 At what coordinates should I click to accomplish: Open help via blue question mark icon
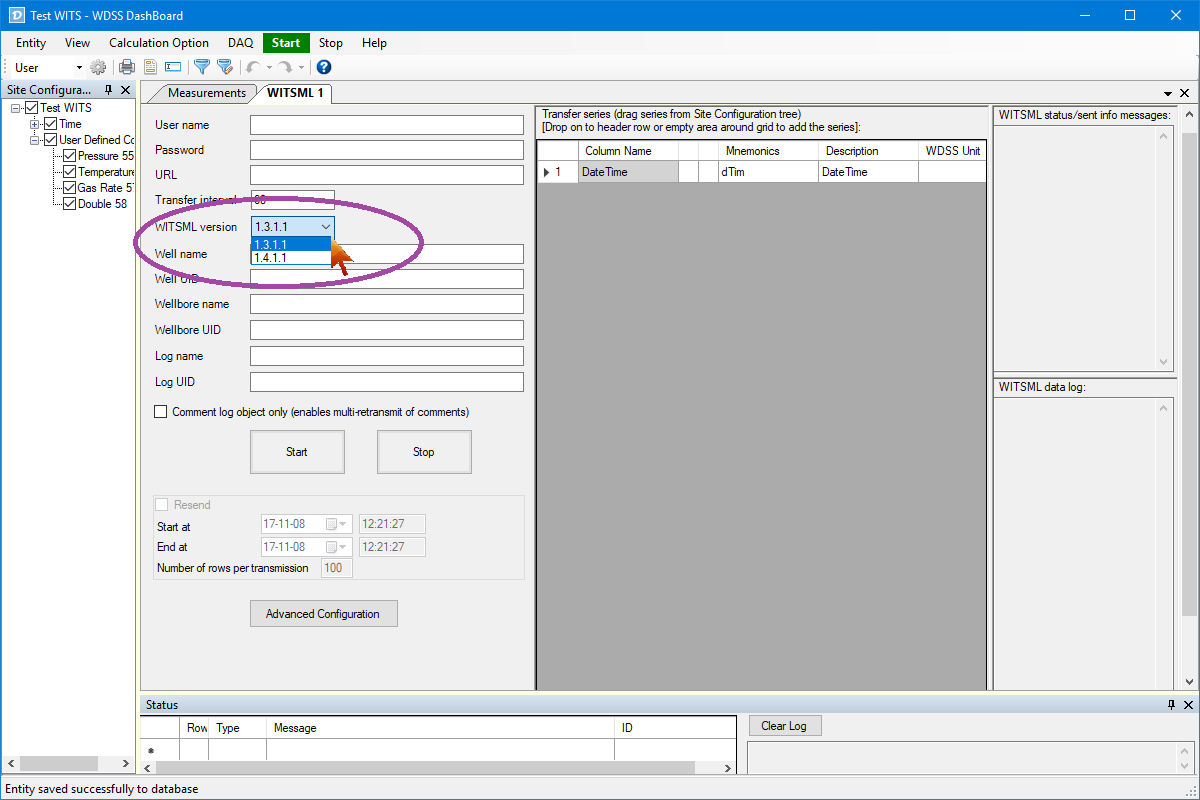(x=323, y=67)
